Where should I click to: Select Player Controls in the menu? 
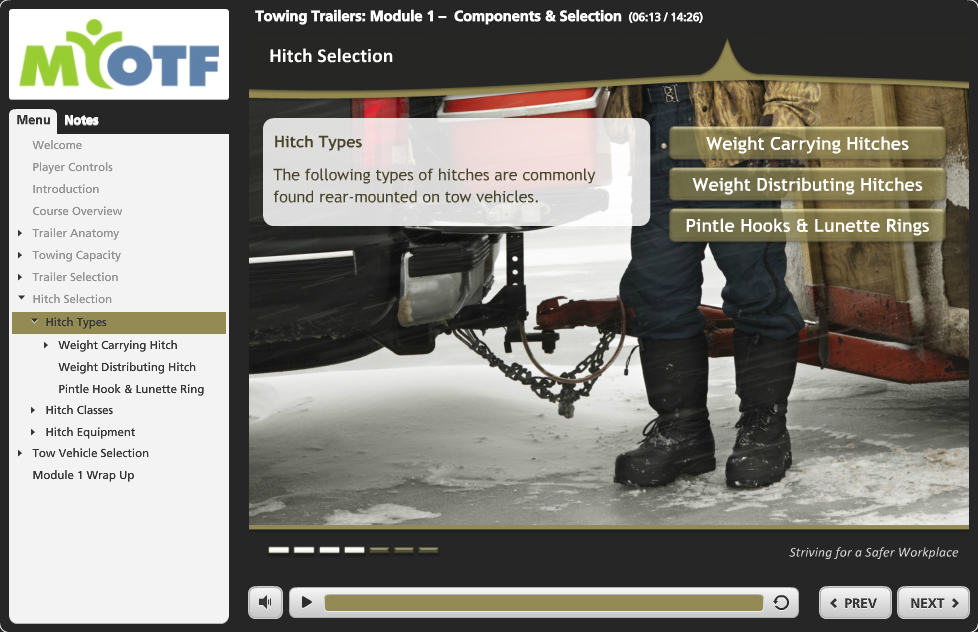pos(72,167)
